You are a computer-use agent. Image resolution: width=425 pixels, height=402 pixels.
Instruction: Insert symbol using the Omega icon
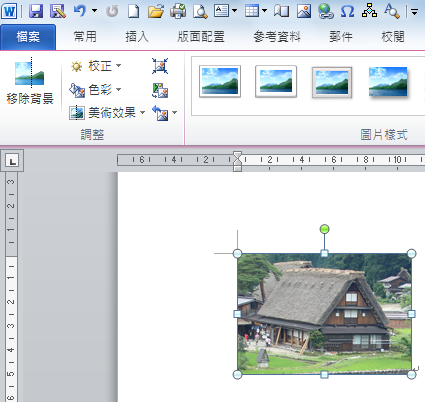tap(347, 12)
